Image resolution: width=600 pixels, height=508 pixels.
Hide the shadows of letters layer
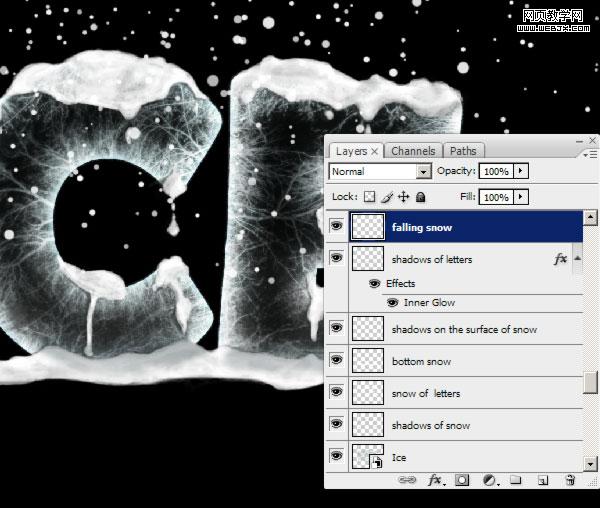coord(336,257)
